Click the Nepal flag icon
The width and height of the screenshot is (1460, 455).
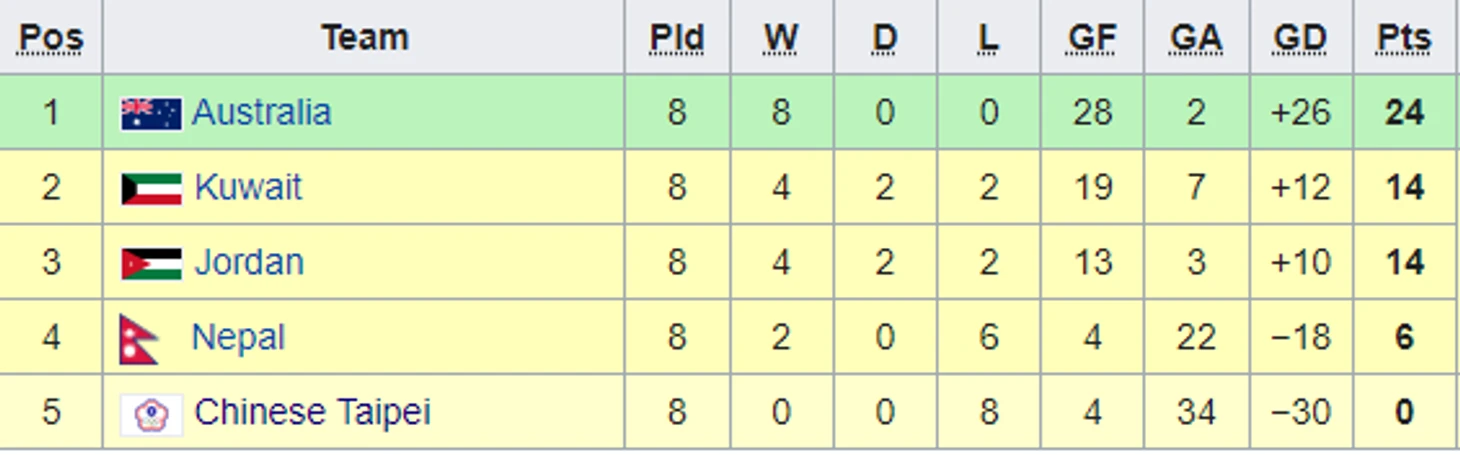pyautogui.click(x=139, y=339)
